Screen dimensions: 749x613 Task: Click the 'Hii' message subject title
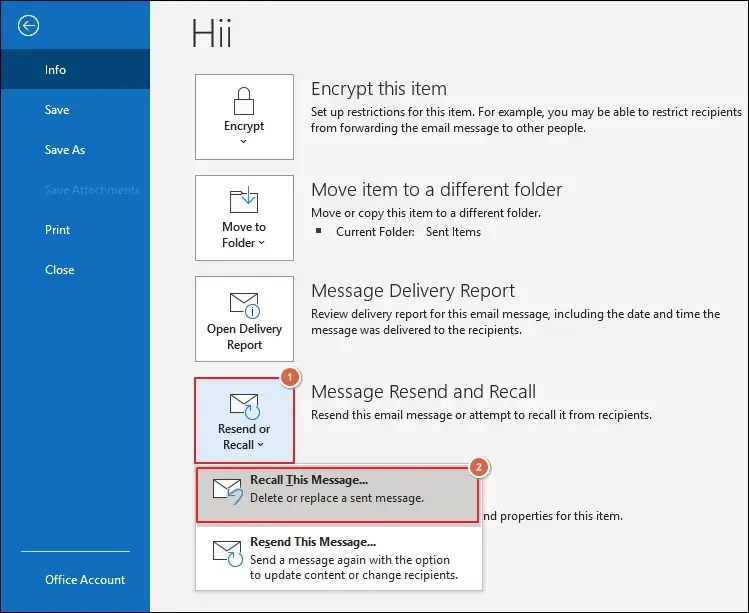[212, 33]
